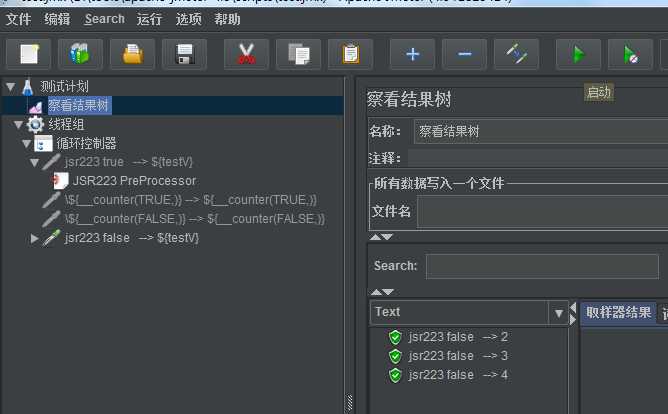The height and width of the screenshot is (414, 668).
Task: Open the 运行 menu
Action: coord(150,19)
